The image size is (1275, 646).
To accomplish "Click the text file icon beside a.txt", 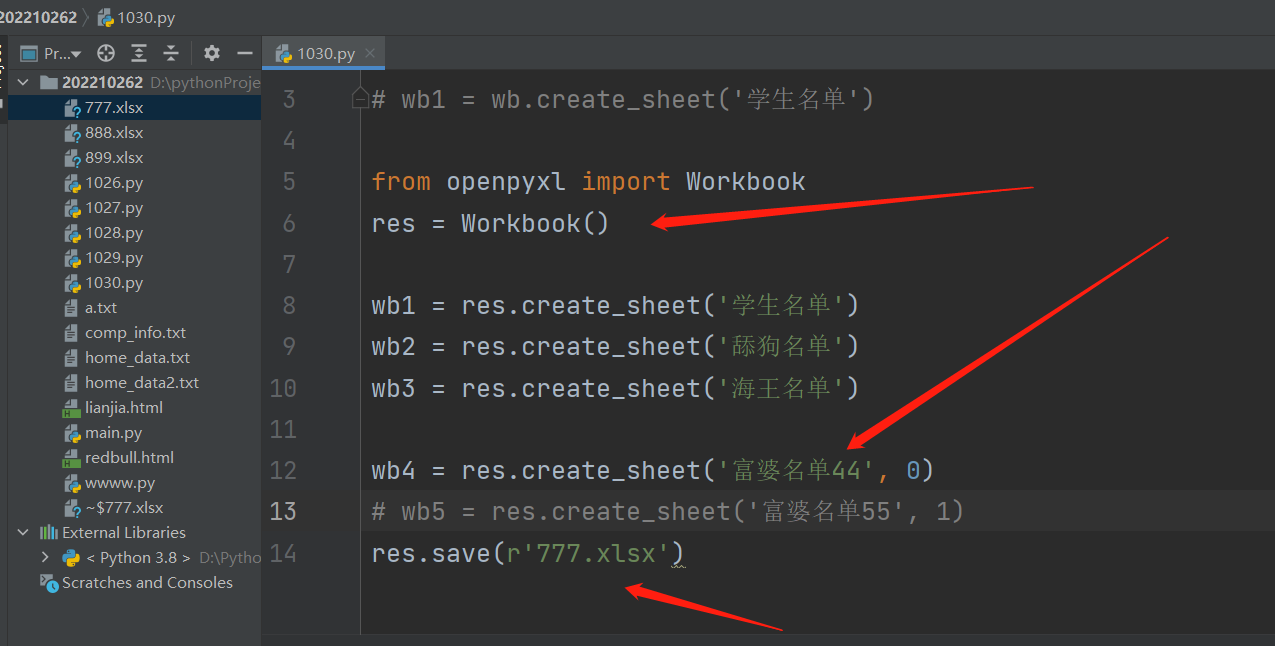I will coord(72,308).
